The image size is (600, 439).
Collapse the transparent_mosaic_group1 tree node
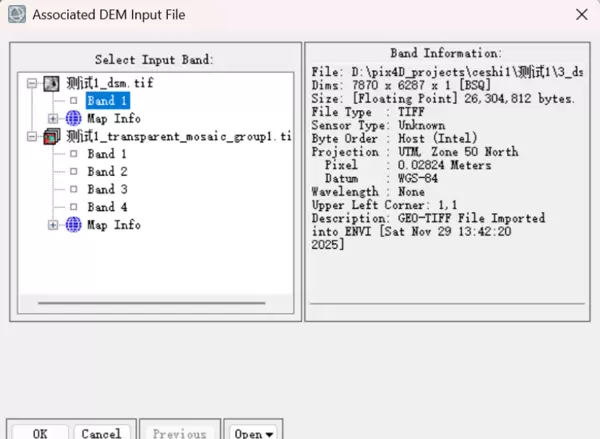click(33, 136)
